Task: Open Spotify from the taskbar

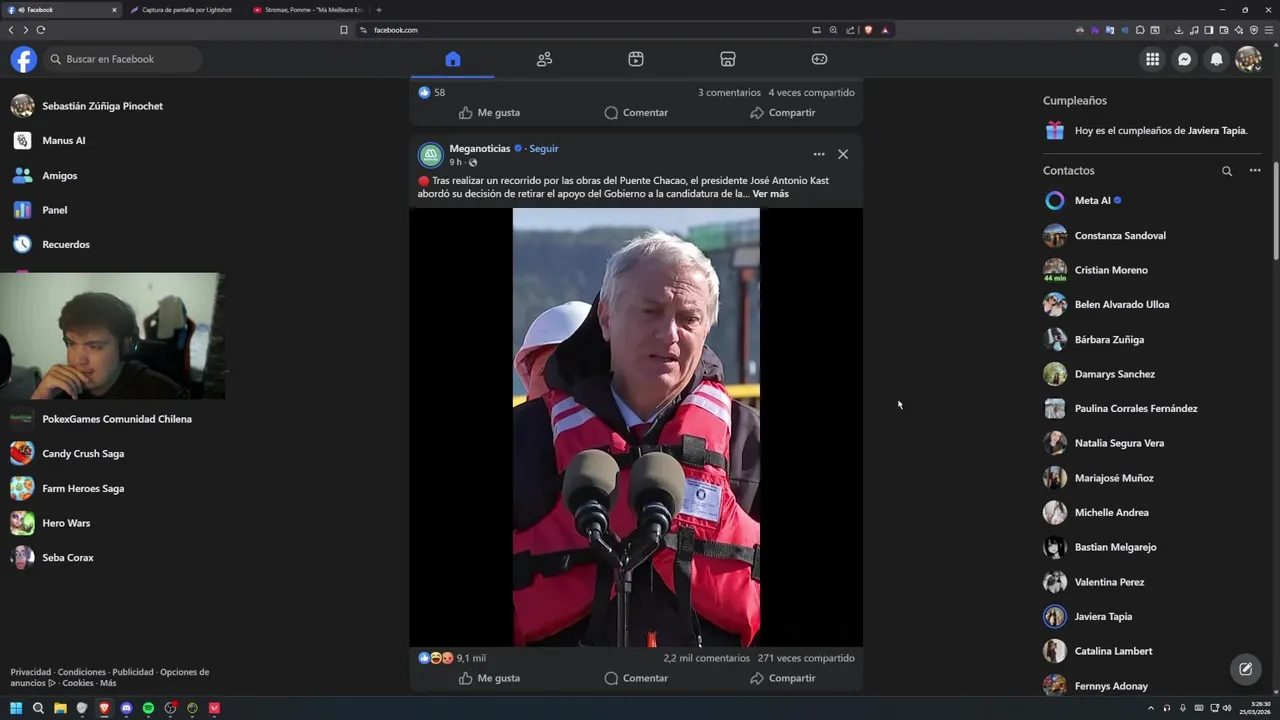Action: 148,708
